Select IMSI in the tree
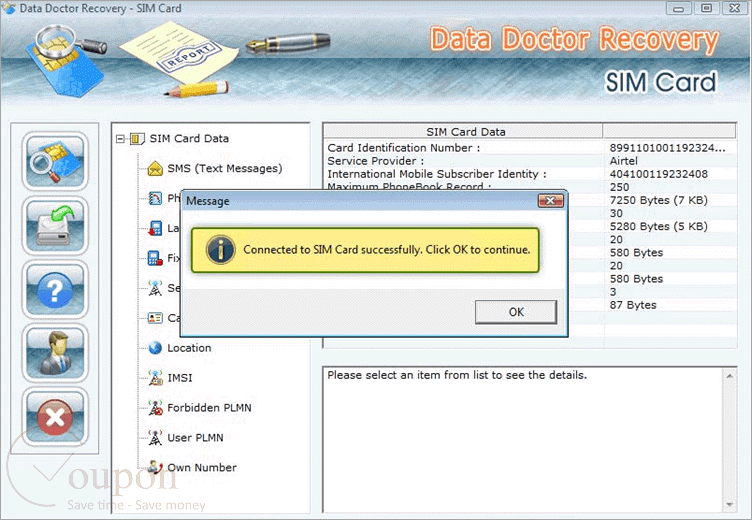 tap(180, 378)
